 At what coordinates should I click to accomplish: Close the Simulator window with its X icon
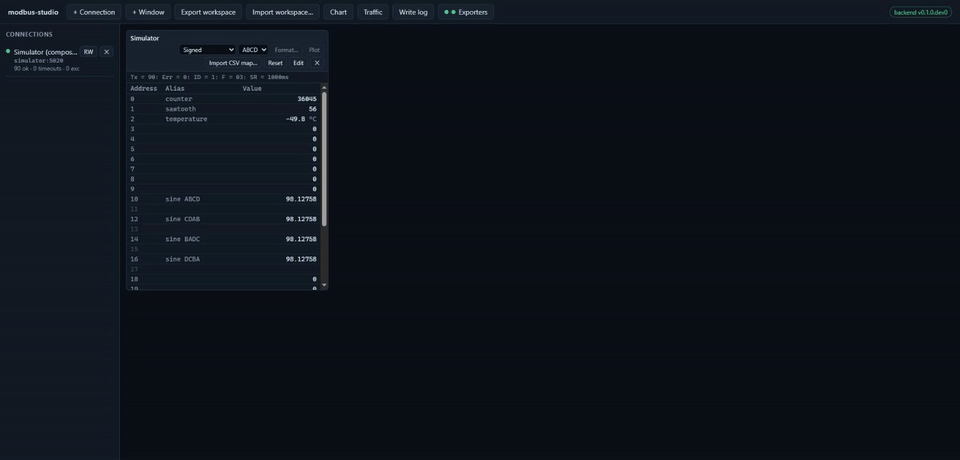point(317,63)
